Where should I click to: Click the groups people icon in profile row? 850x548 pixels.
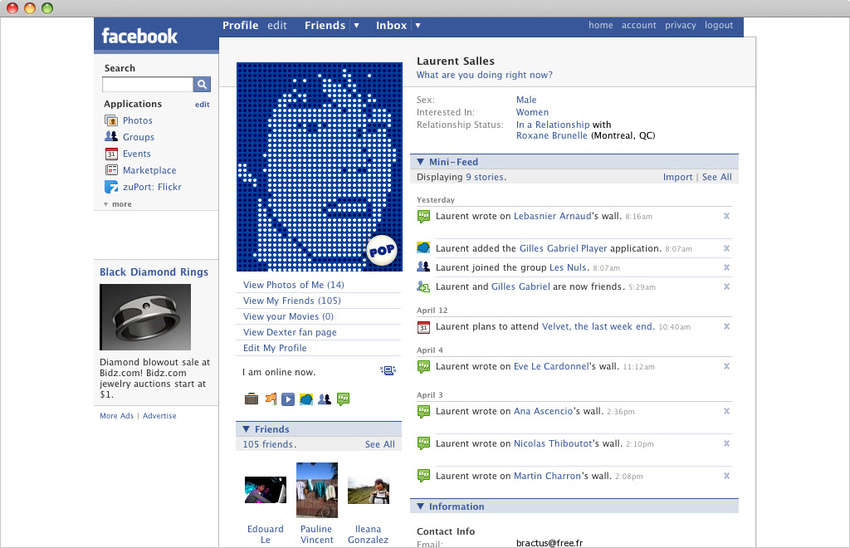[325, 399]
